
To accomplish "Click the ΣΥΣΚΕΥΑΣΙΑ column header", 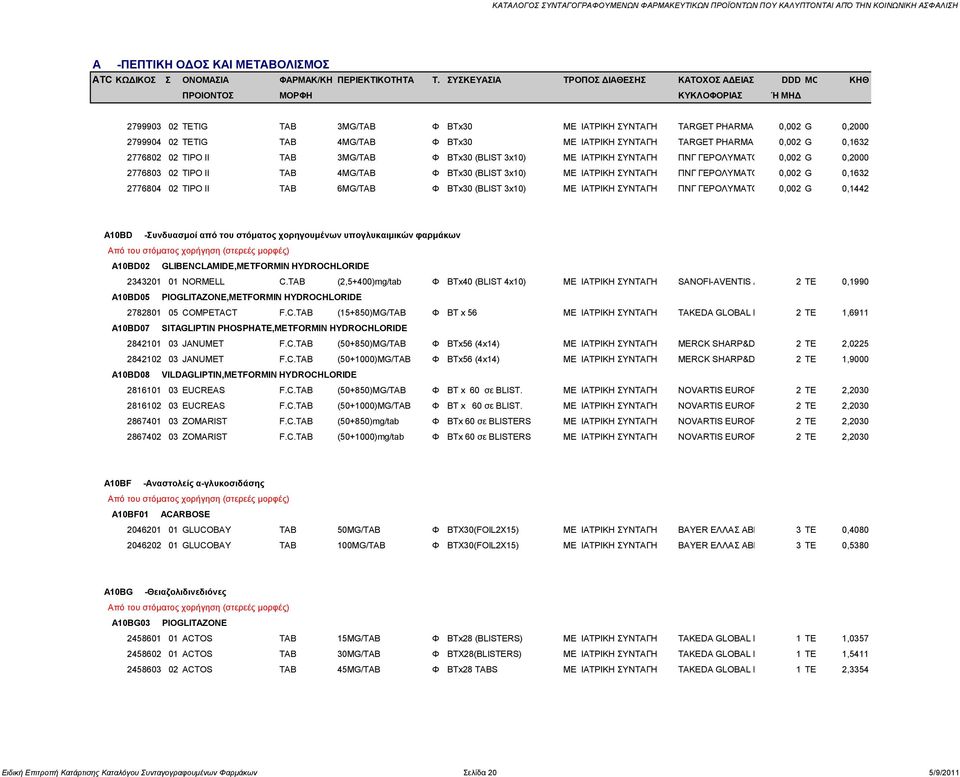I will click(x=474, y=80).
